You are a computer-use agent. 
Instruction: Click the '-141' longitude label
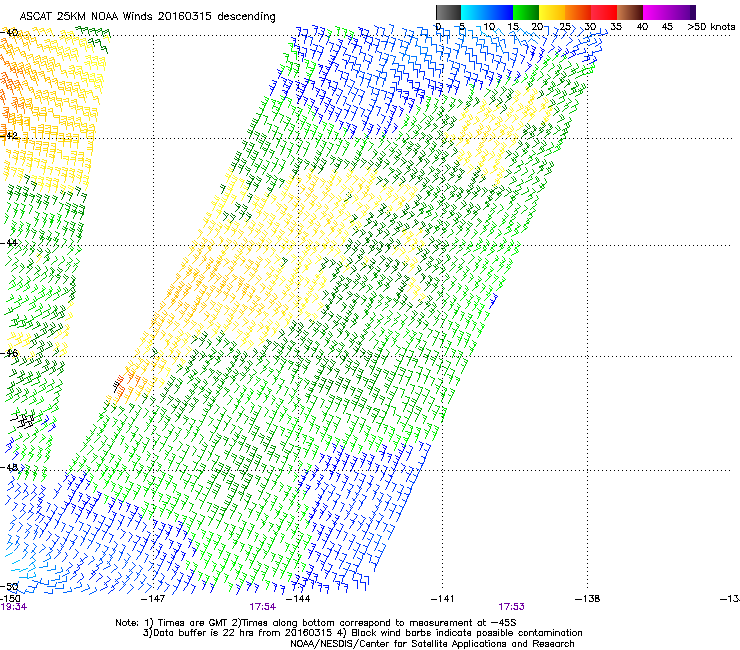(x=443, y=599)
